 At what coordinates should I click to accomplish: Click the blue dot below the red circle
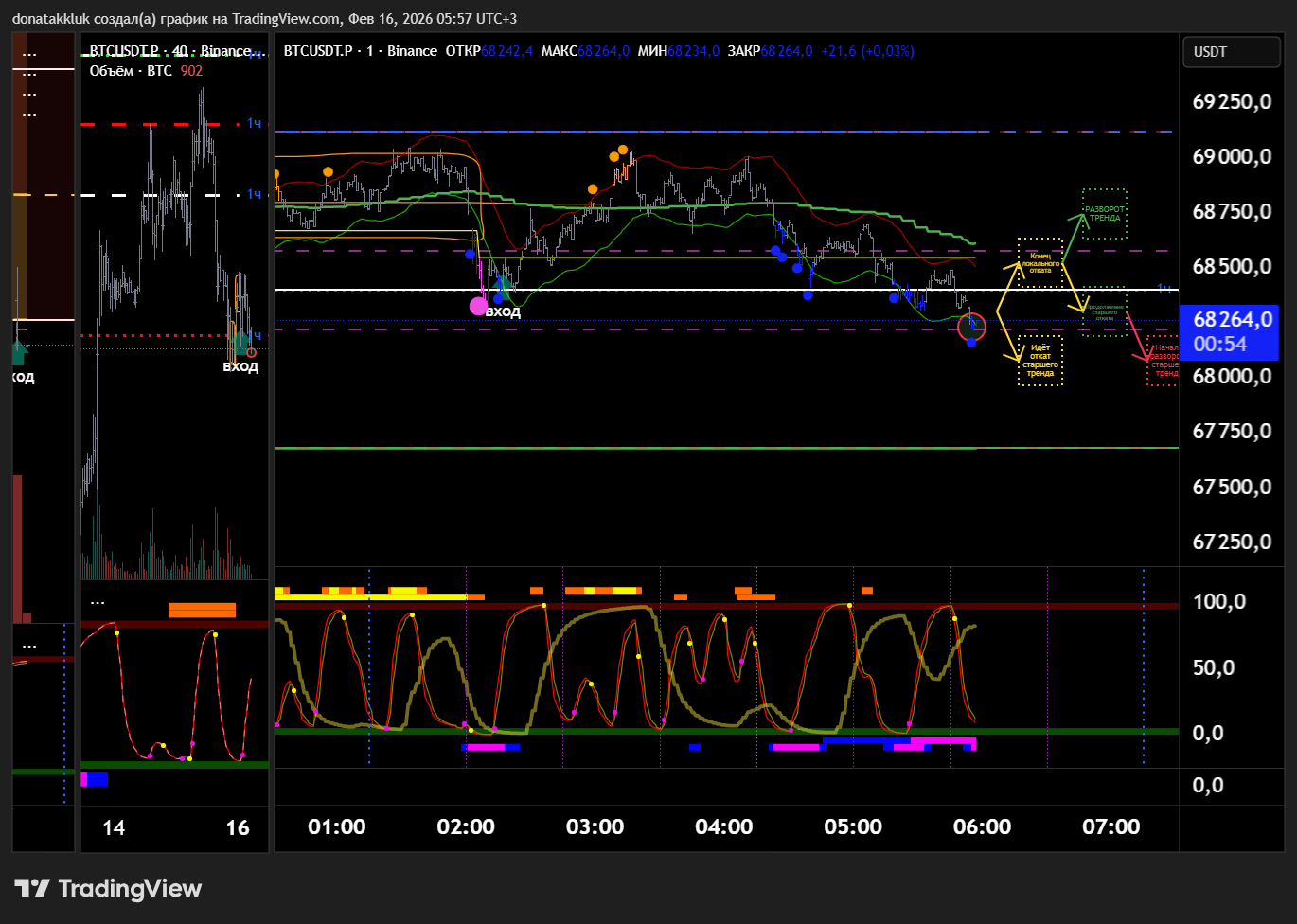971,343
